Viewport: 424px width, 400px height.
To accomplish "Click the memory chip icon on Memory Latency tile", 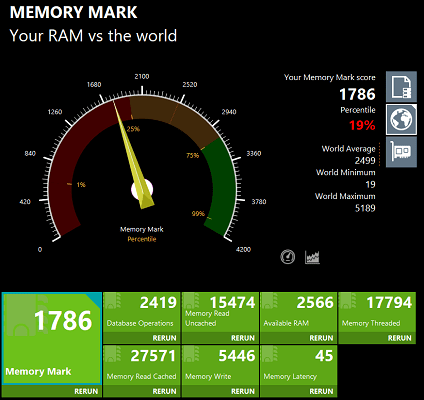I will click(x=269, y=354).
